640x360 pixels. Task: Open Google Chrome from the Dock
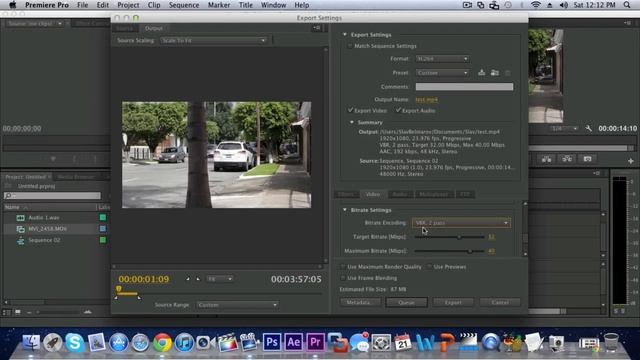tap(162, 342)
